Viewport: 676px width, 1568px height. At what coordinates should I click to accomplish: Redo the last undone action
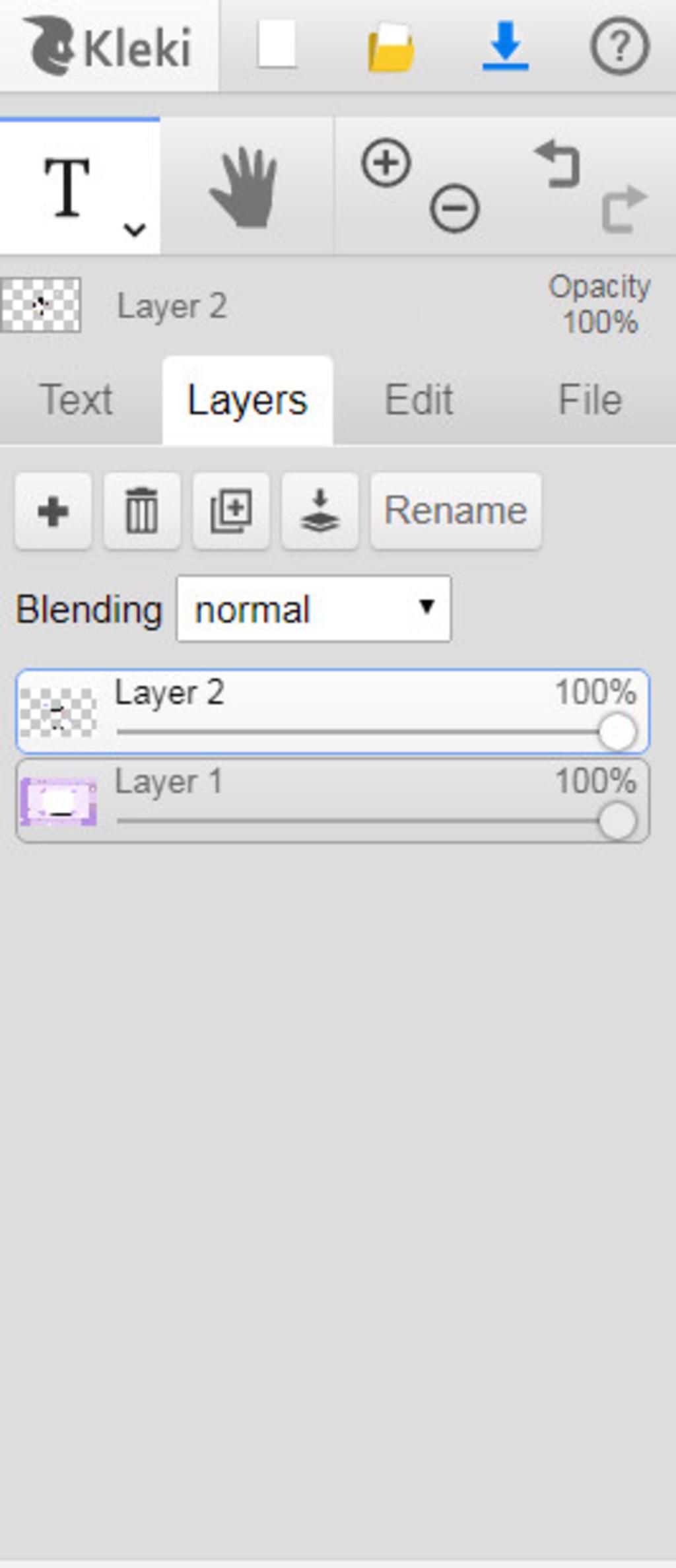[x=625, y=209]
